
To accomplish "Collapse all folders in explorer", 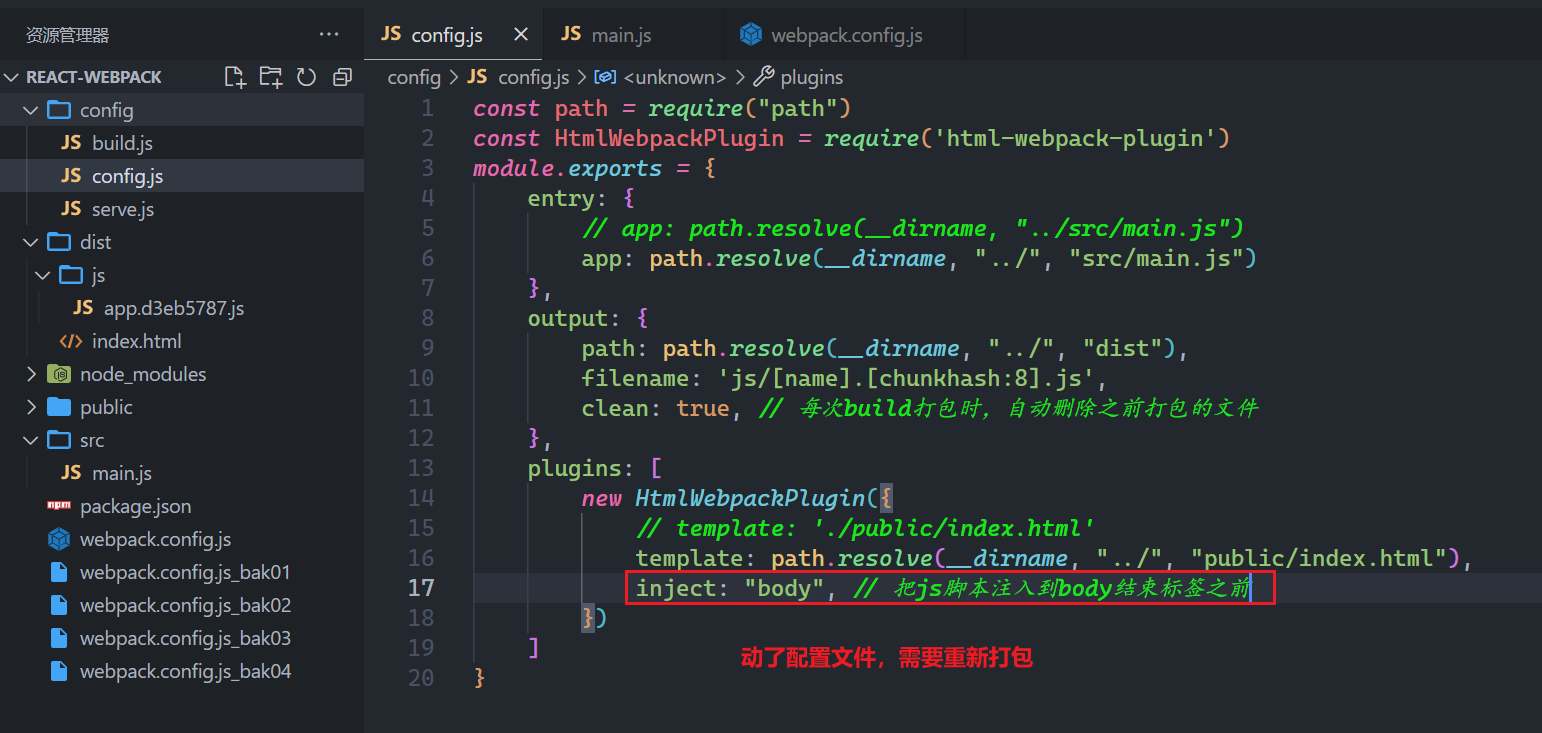I will 343,77.
